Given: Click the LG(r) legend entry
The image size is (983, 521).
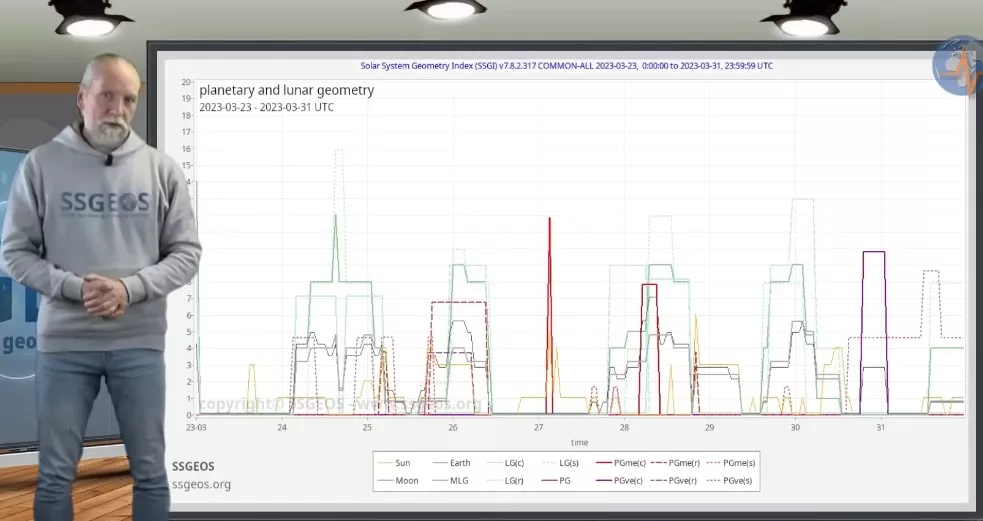Looking at the screenshot, I should click(x=515, y=481).
